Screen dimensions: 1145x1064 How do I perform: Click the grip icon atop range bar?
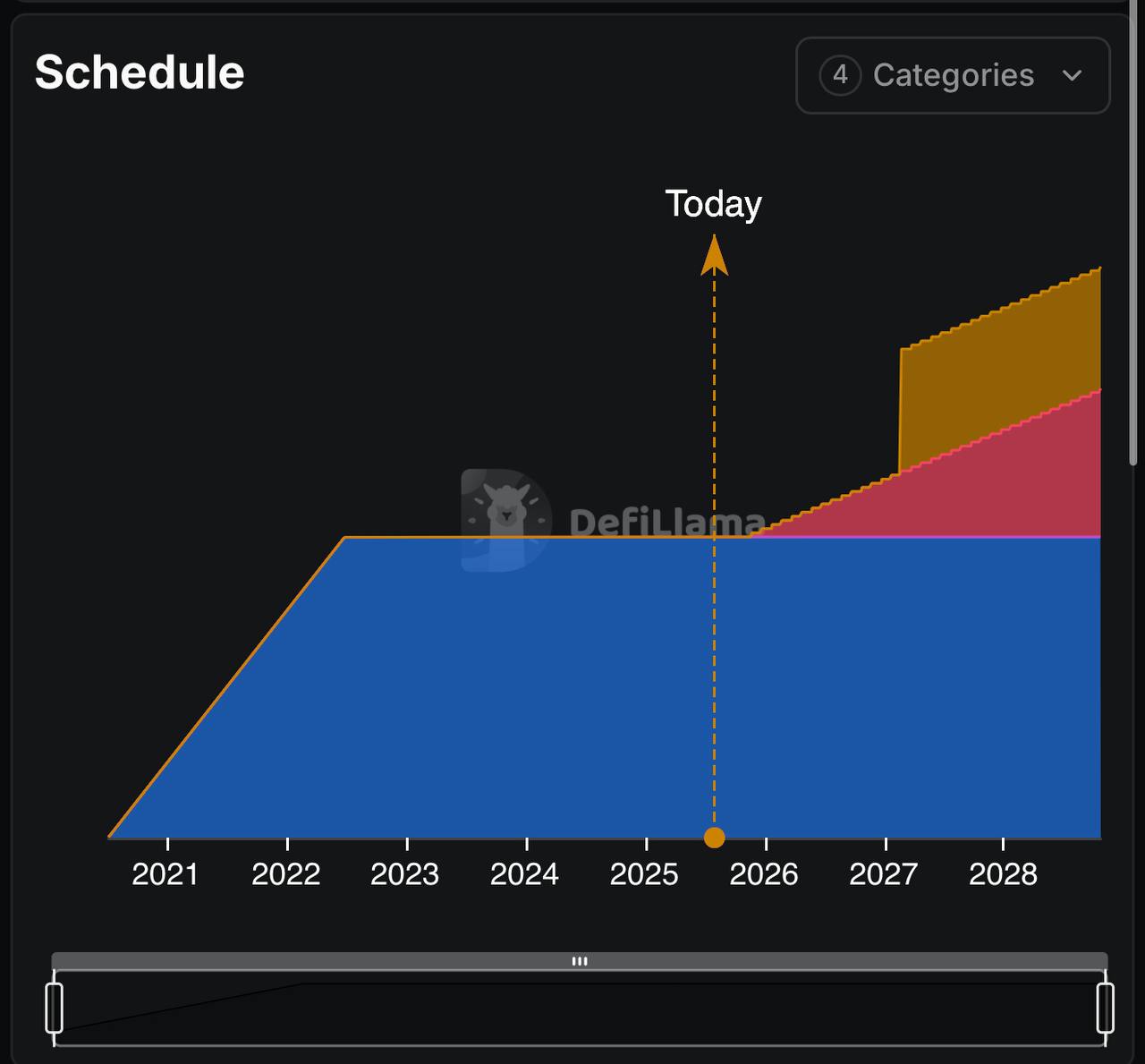pyautogui.click(x=580, y=961)
